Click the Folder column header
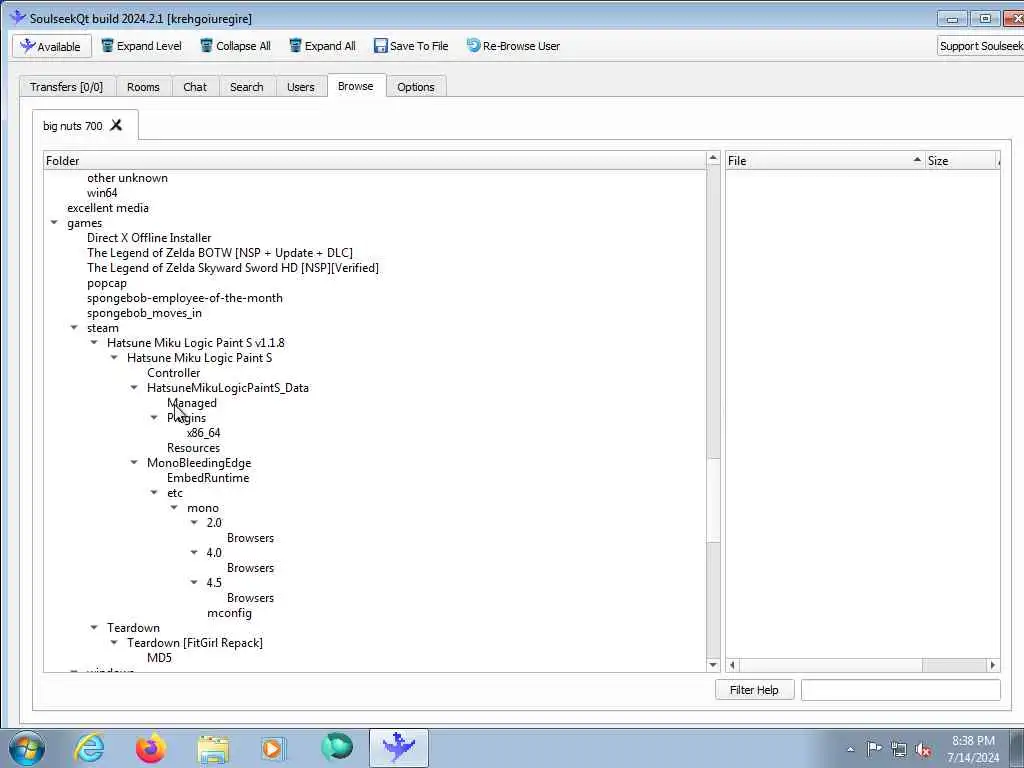Viewport: 1024px width, 768px height. coord(375,161)
